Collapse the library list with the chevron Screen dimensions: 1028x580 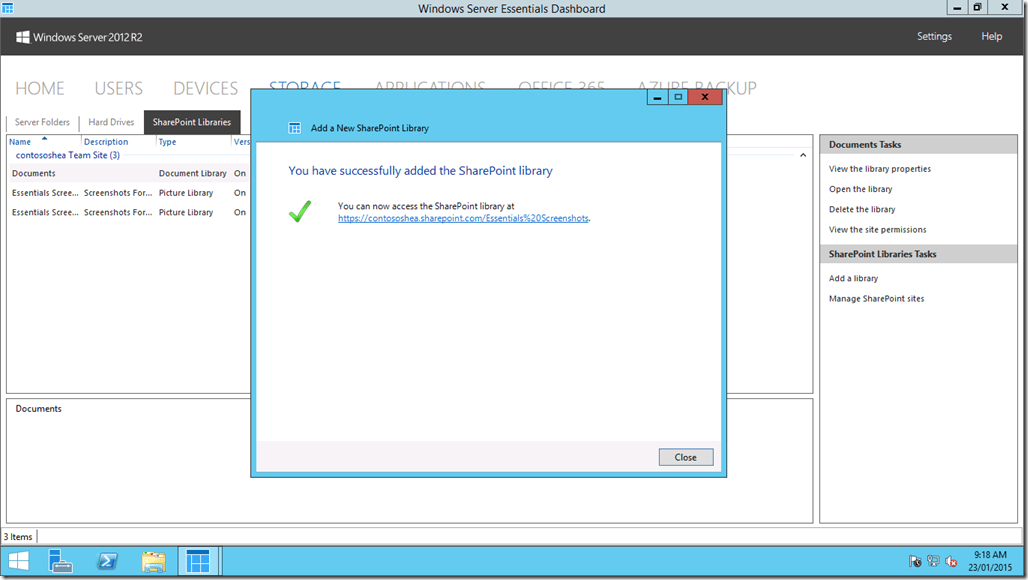coord(803,155)
